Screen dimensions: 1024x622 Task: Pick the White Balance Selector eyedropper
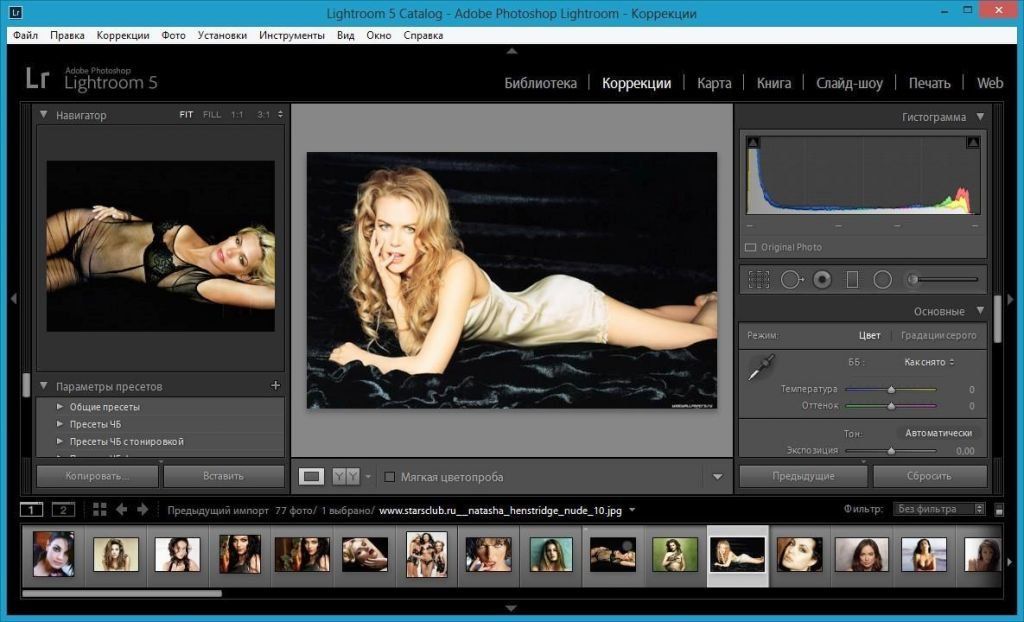pyautogui.click(x=761, y=367)
